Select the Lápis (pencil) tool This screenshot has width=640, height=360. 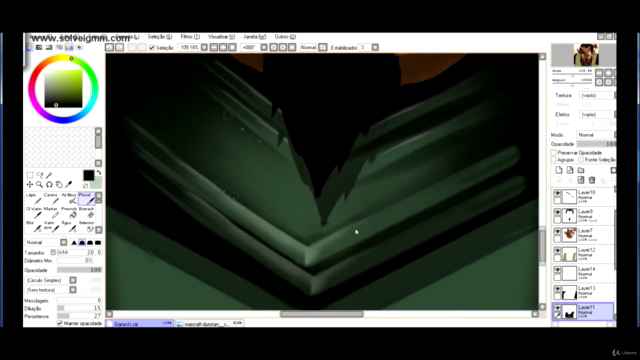coord(35,199)
